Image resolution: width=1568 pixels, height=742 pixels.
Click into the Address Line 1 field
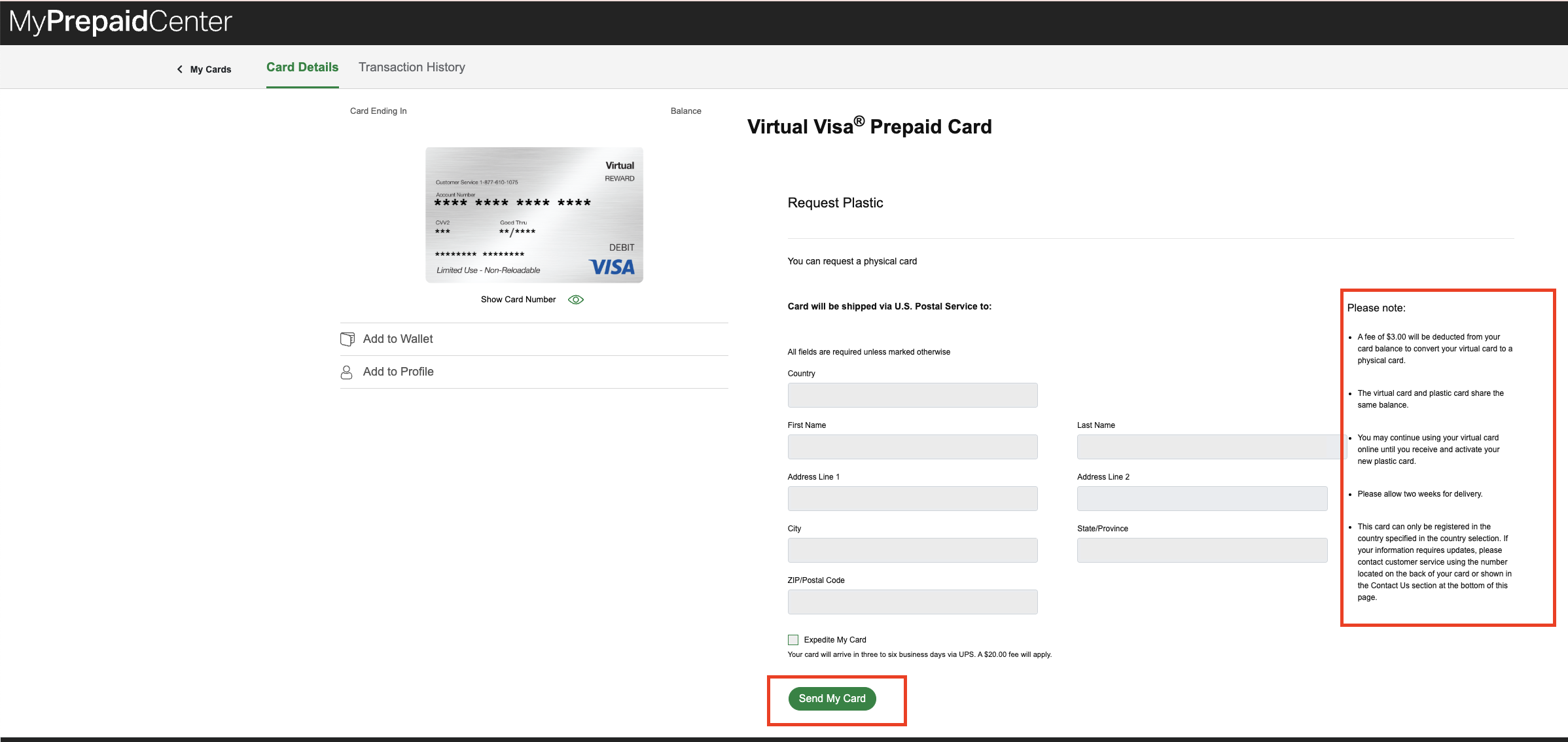tap(912, 499)
